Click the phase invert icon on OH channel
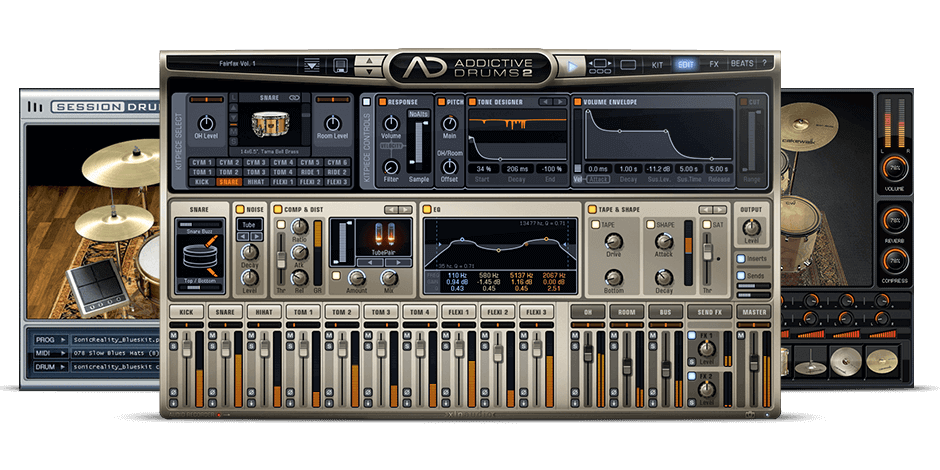This screenshot has width=940, height=470. click(575, 392)
